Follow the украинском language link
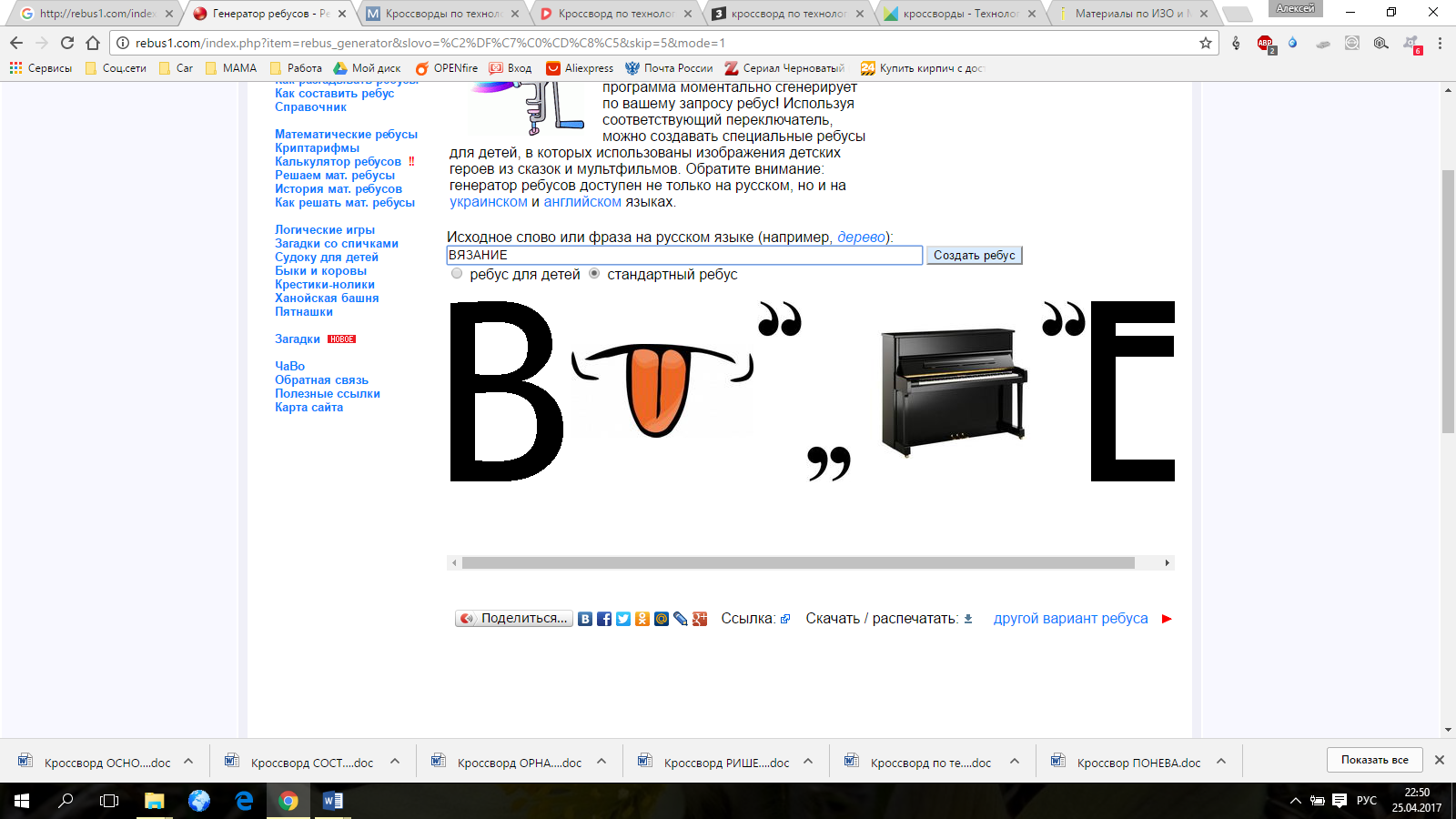This screenshot has width=1456, height=819. point(489,202)
